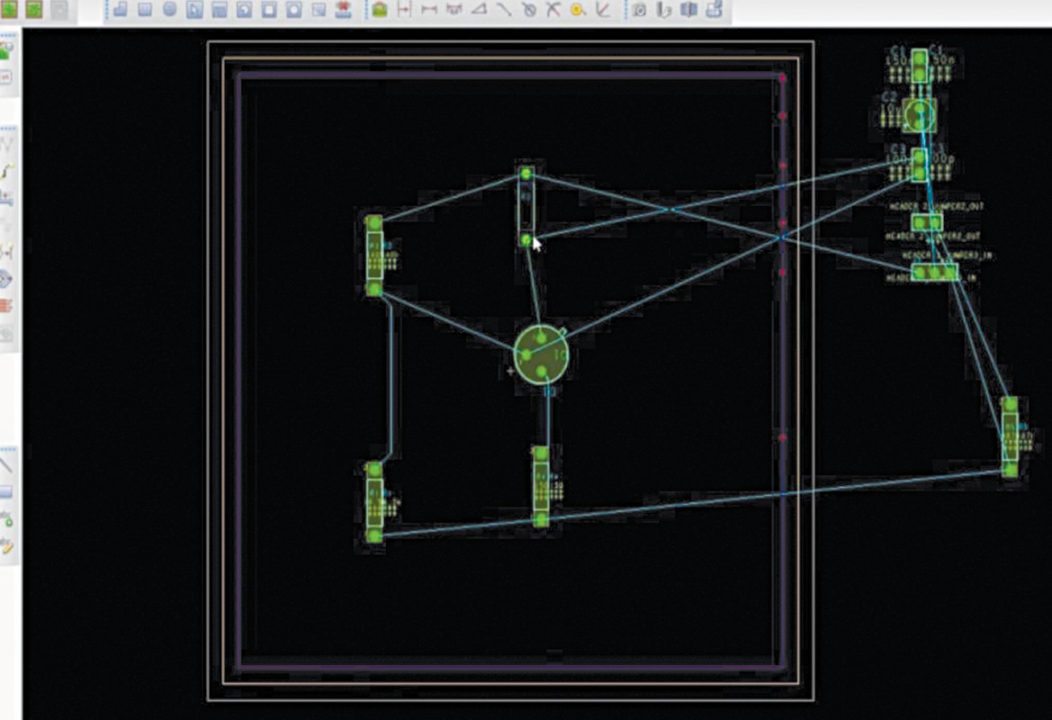This screenshot has width=1052, height=720.
Task: Select the round transistor component at board center
Action: pyautogui.click(x=541, y=353)
